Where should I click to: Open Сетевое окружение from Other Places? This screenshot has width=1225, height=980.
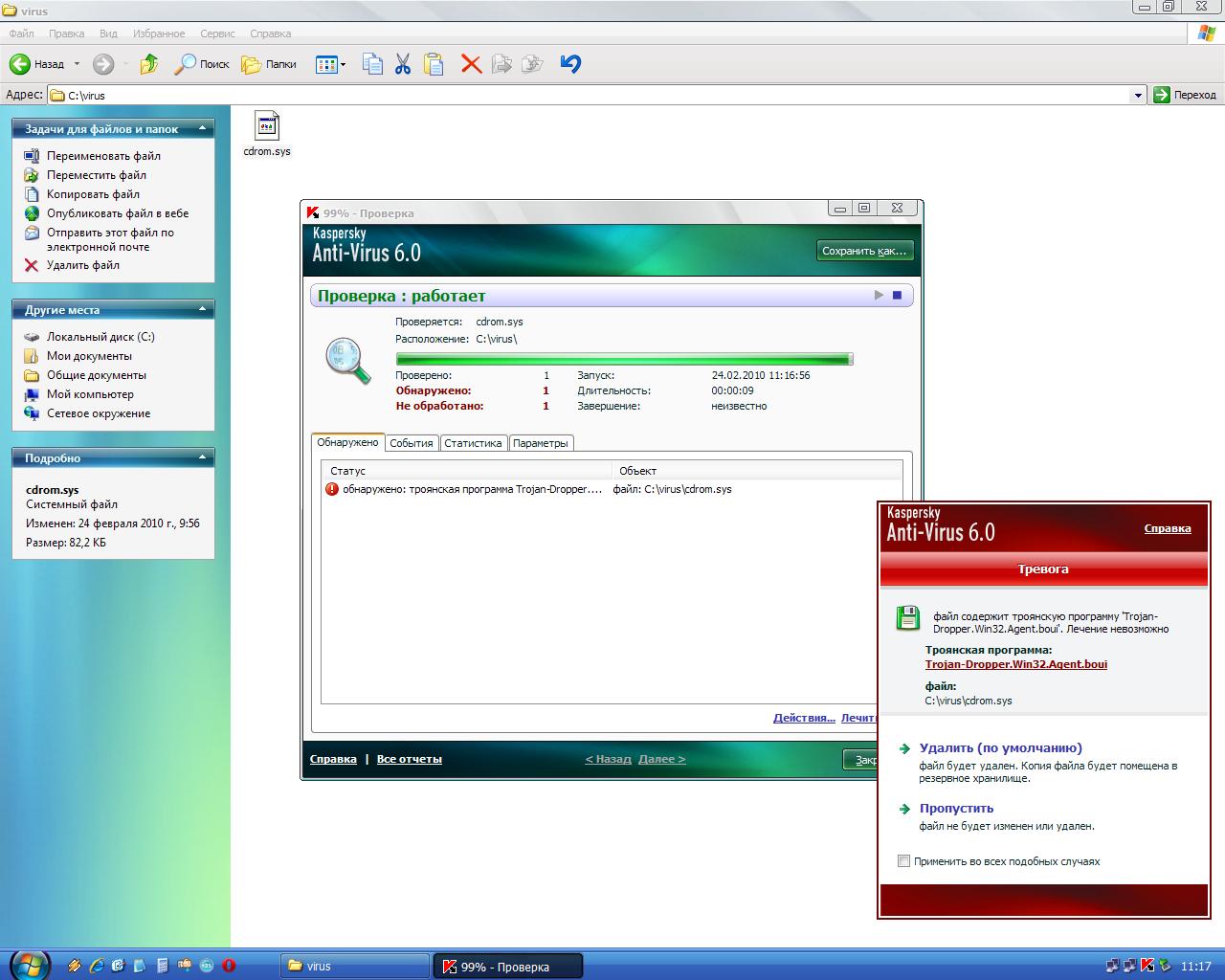(x=99, y=413)
